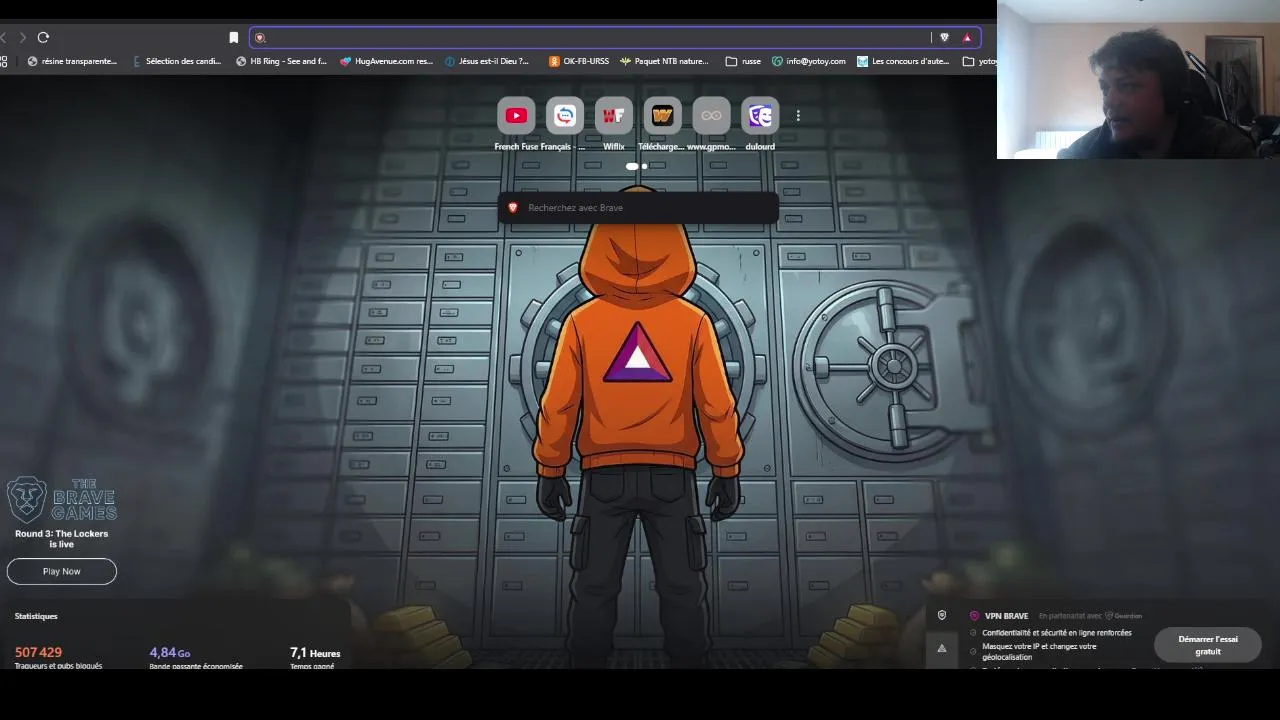Open the Télécharge... W shortcut tile

(x=662, y=116)
